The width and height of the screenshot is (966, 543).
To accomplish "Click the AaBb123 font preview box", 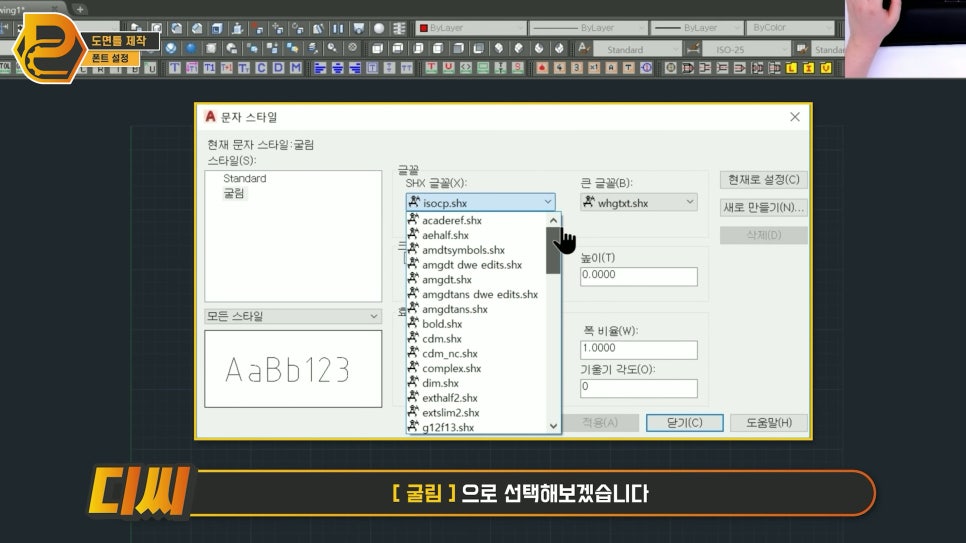I will (x=293, y=369).
